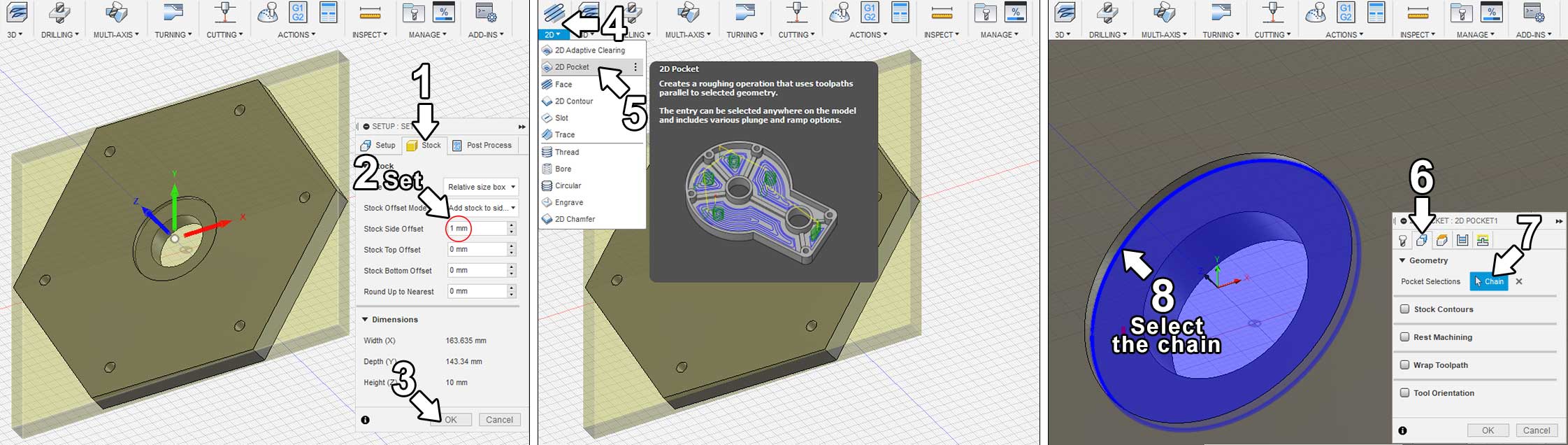
Task: Click the blue Chain selection button
Action: (1489, 281)
